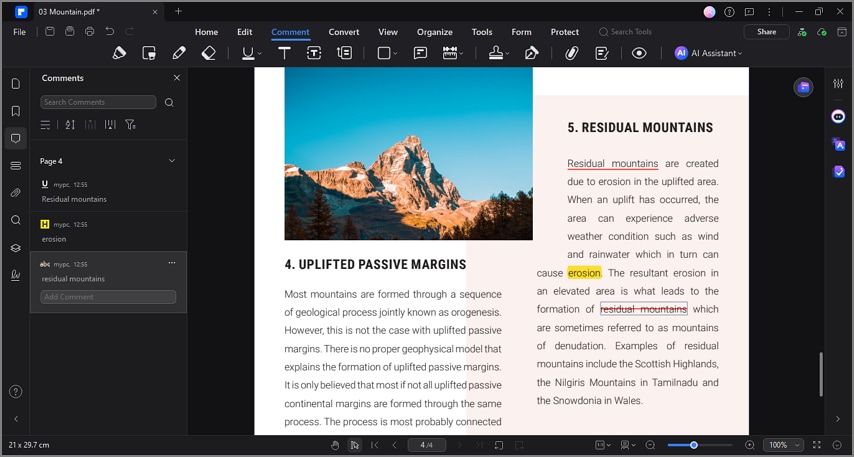Select the Underline text tool
The image size is (854, 457).
coord(248,53)
